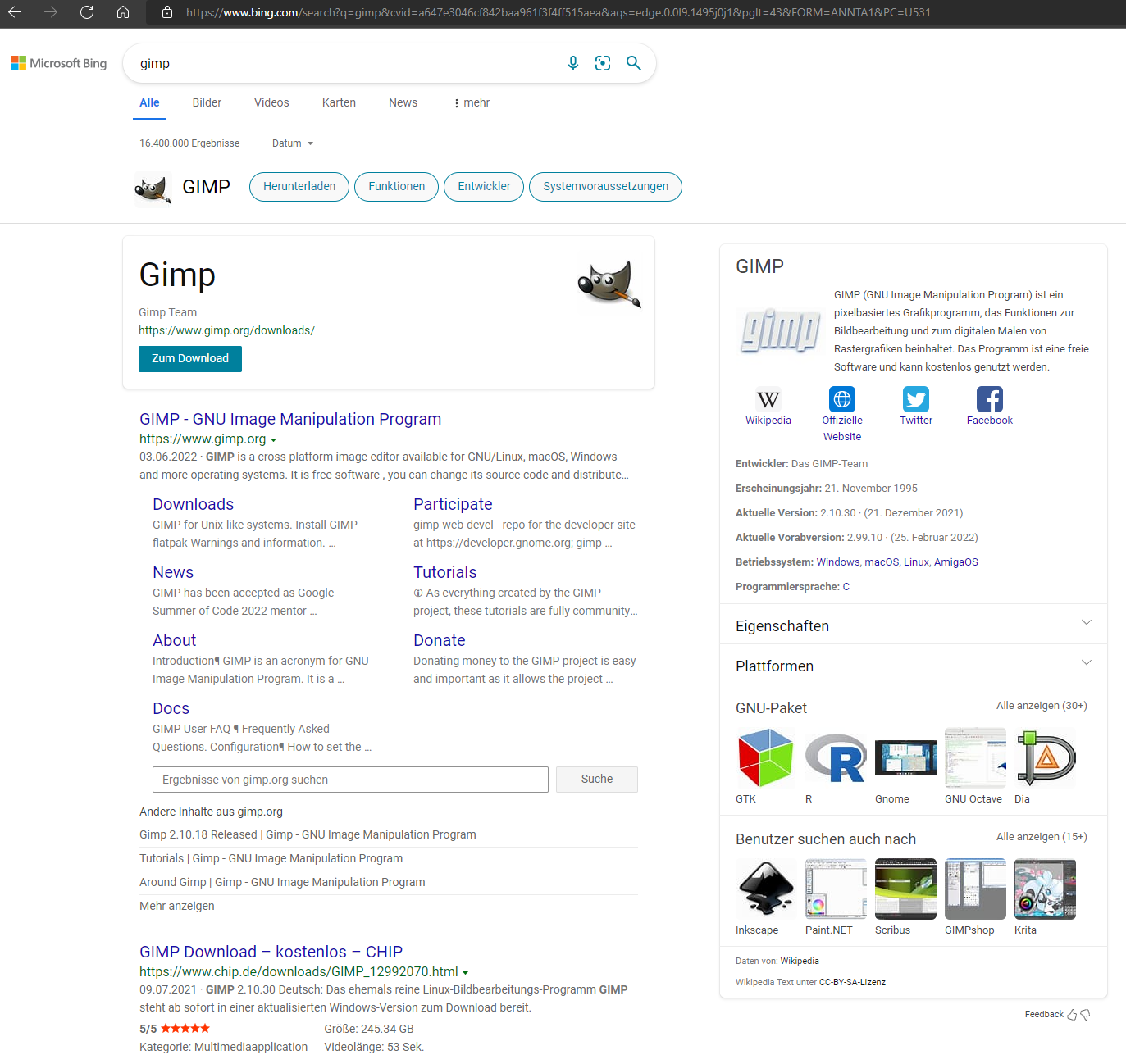Open GIMP - GNU Image Manipulation Program result
Screen dimensions: 1126x1064
pyautogui.click(x=290, y=419)
